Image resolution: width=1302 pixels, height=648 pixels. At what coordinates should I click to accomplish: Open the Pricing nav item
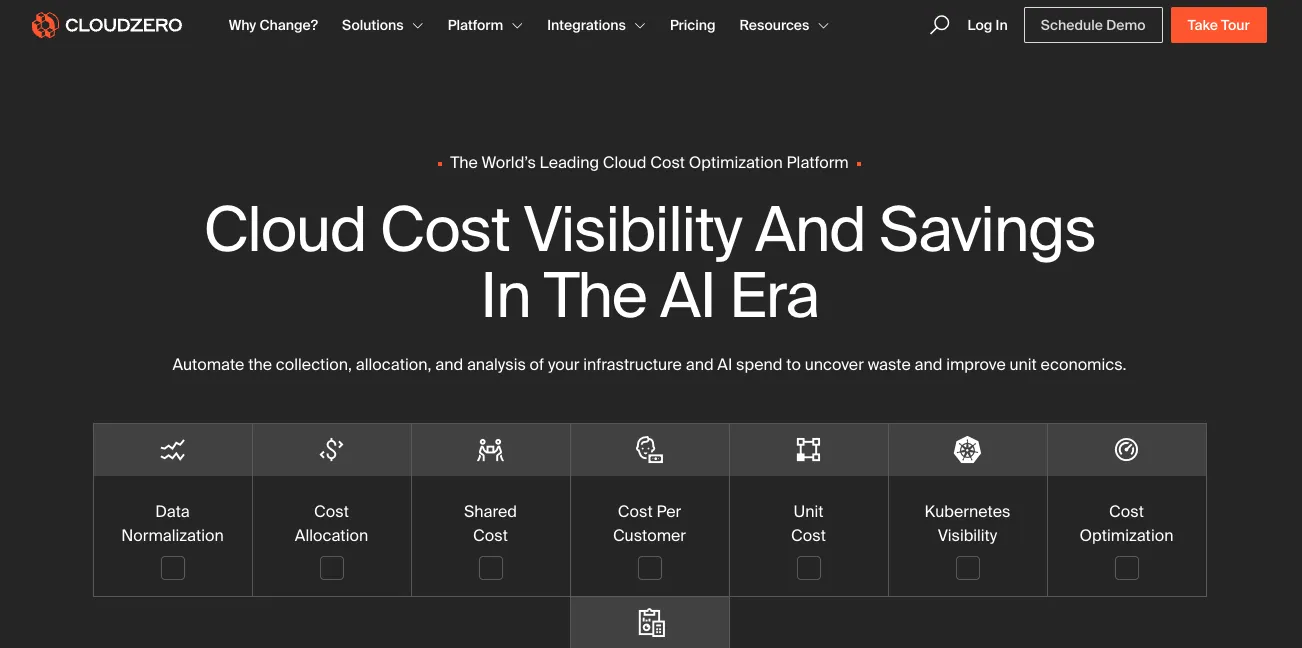point(693,25)
